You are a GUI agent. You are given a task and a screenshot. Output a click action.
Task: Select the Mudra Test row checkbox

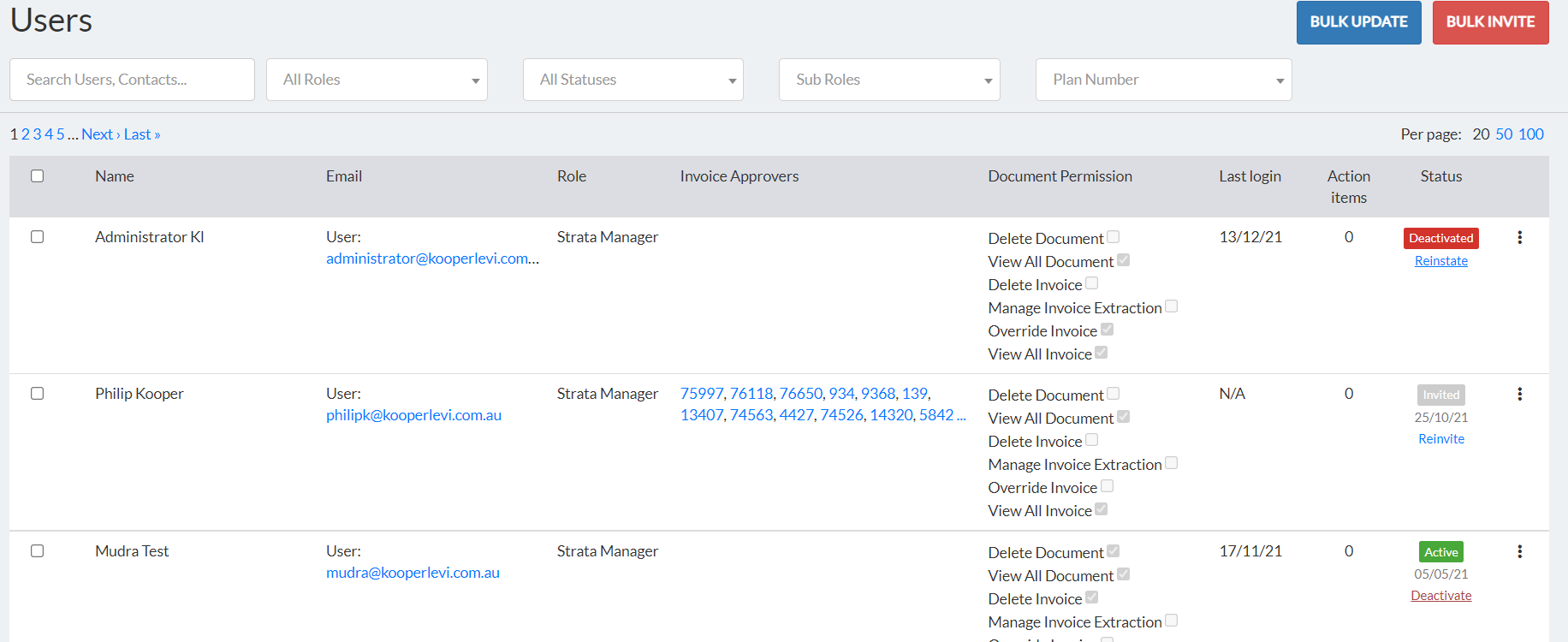click(x=37, y=551)
